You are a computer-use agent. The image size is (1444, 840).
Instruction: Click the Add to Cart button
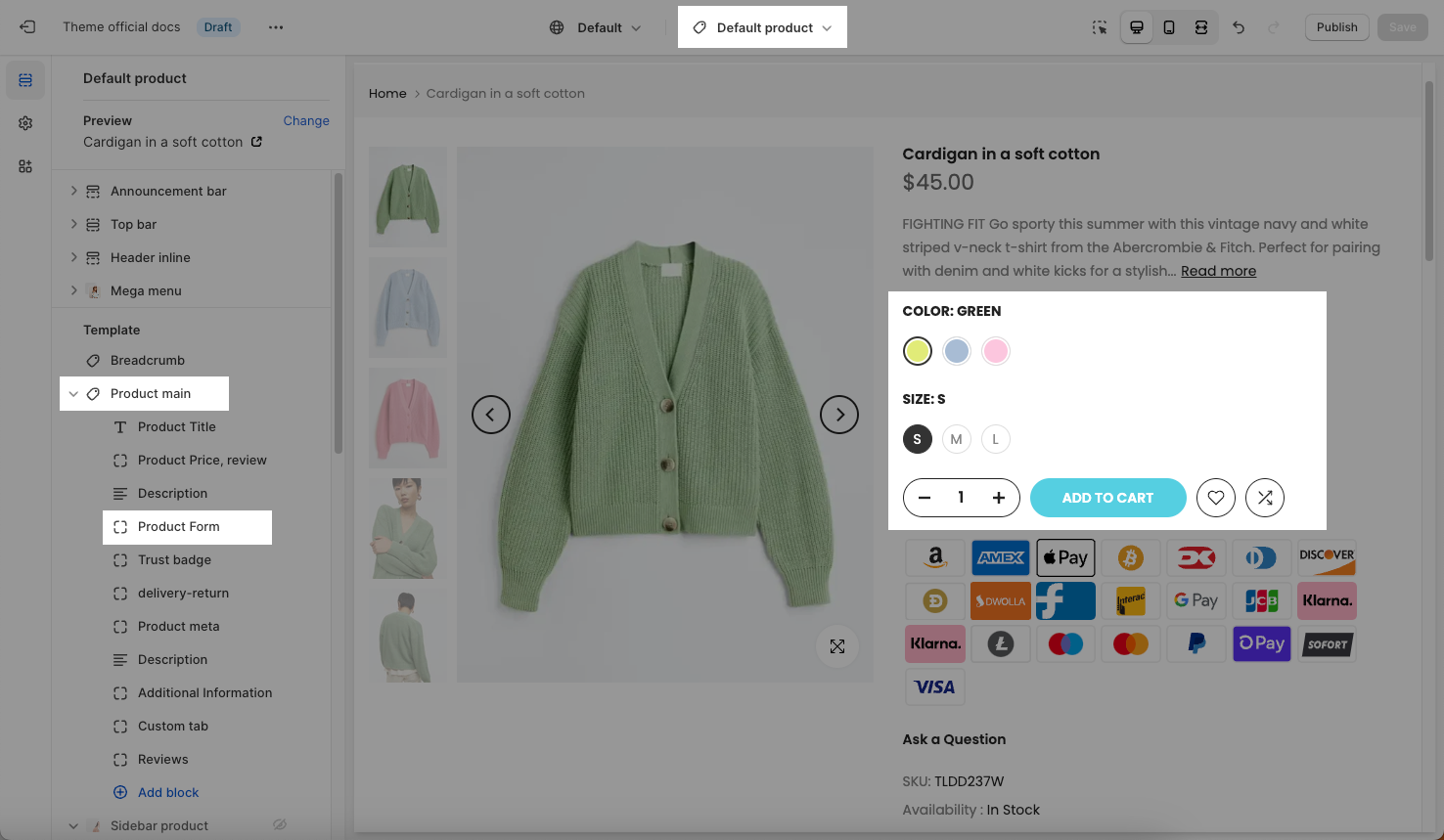click(x=1108, y=498)
